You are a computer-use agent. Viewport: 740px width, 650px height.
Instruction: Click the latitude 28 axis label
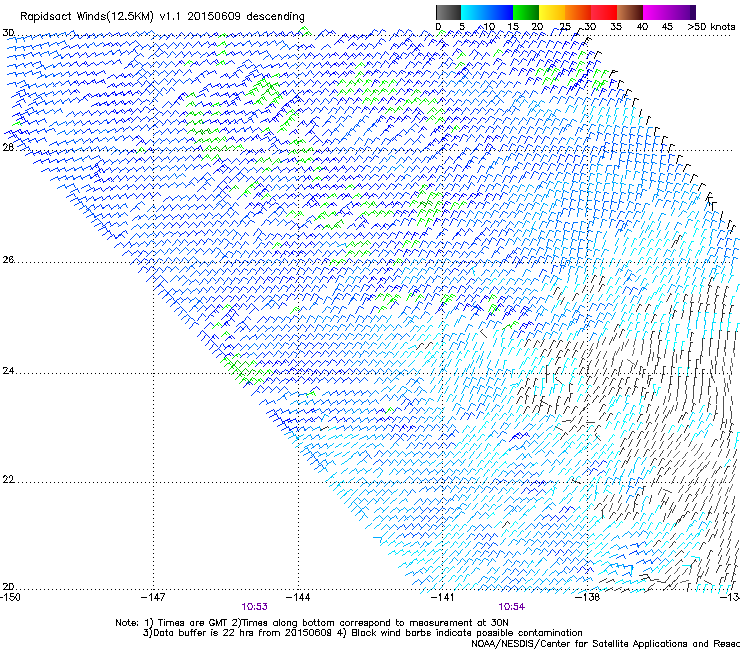click(8, 147)
